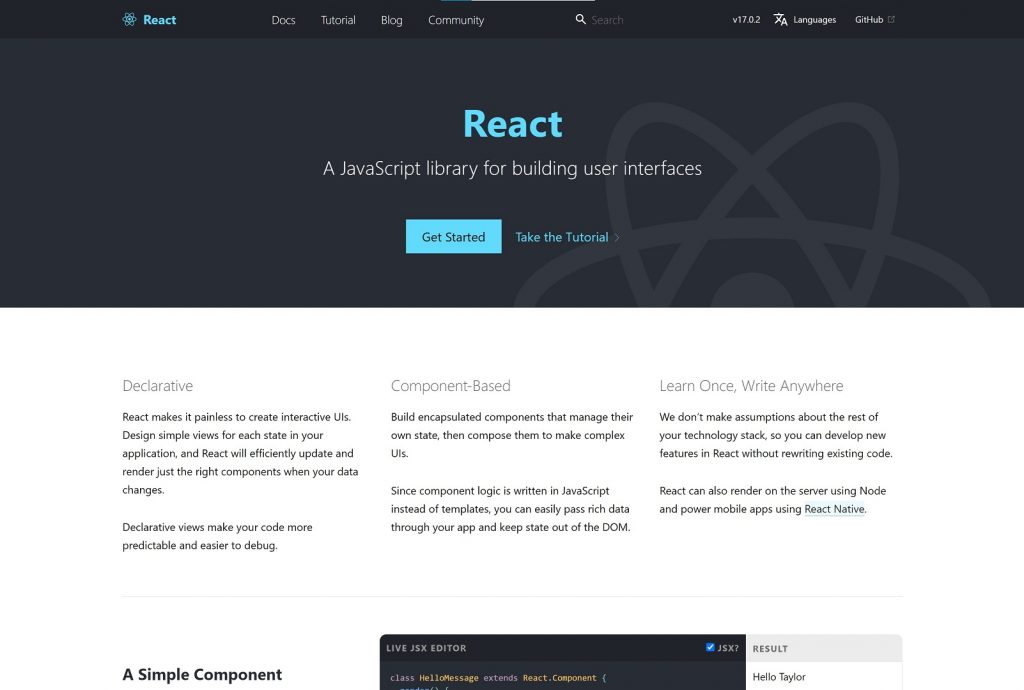This screenshot has width=1024, height=690.
Task: Click the React atom logo icon
Action: point(129,20)
